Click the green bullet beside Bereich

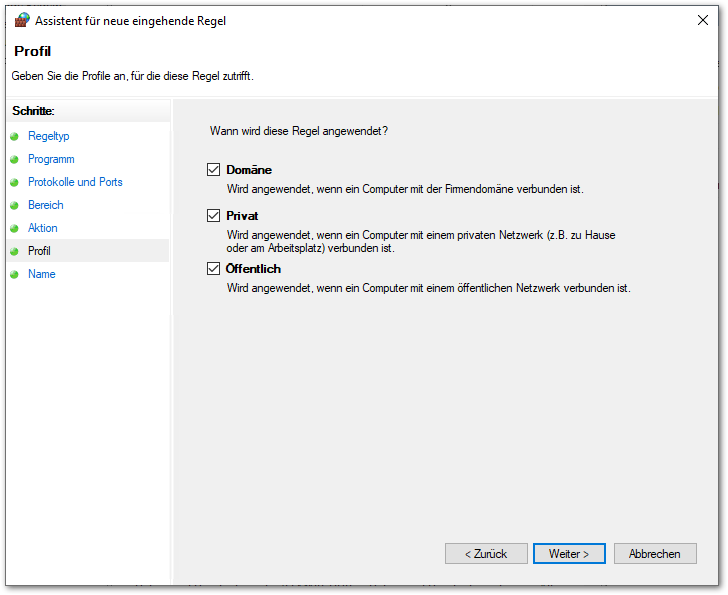tap(15, 205)
